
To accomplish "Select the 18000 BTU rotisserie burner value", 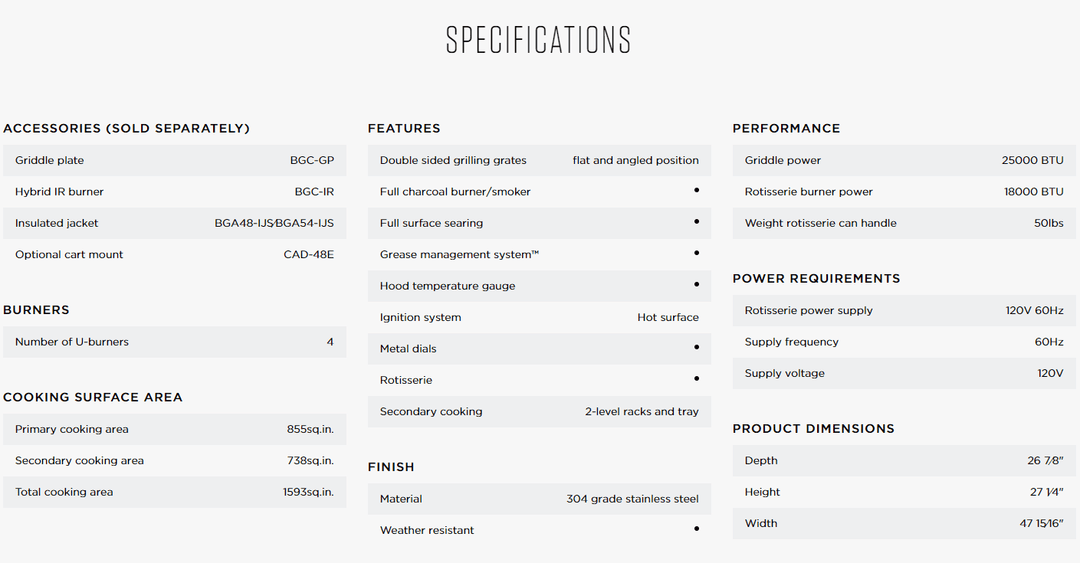I will [x=1033, y=192].
